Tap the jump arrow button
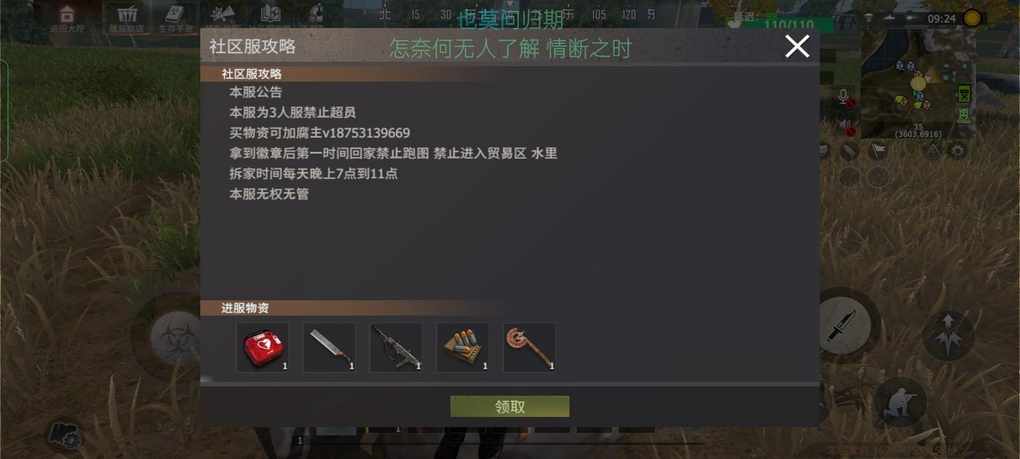 948,335
